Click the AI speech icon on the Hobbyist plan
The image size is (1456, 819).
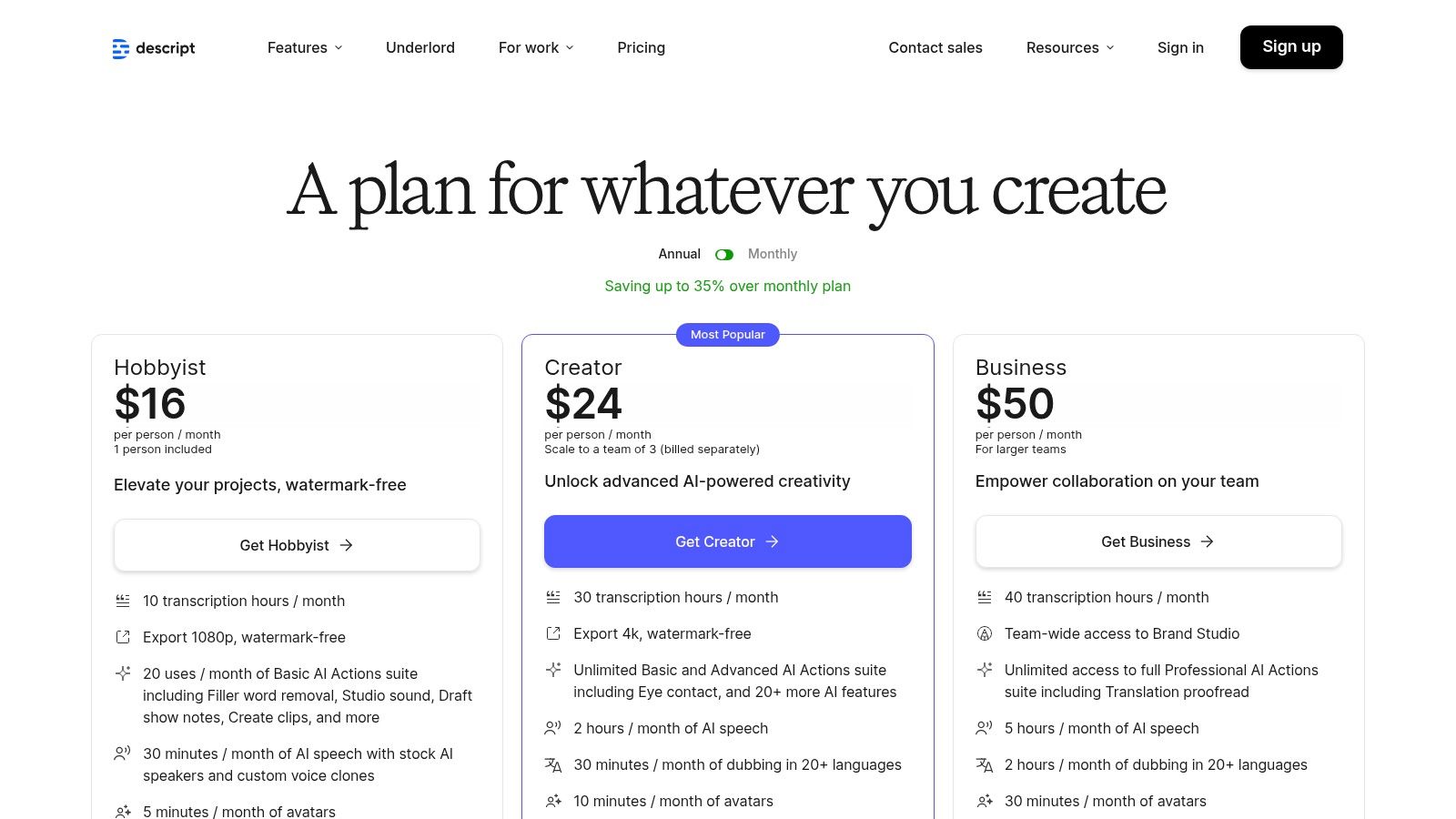(x=122, y=753)
